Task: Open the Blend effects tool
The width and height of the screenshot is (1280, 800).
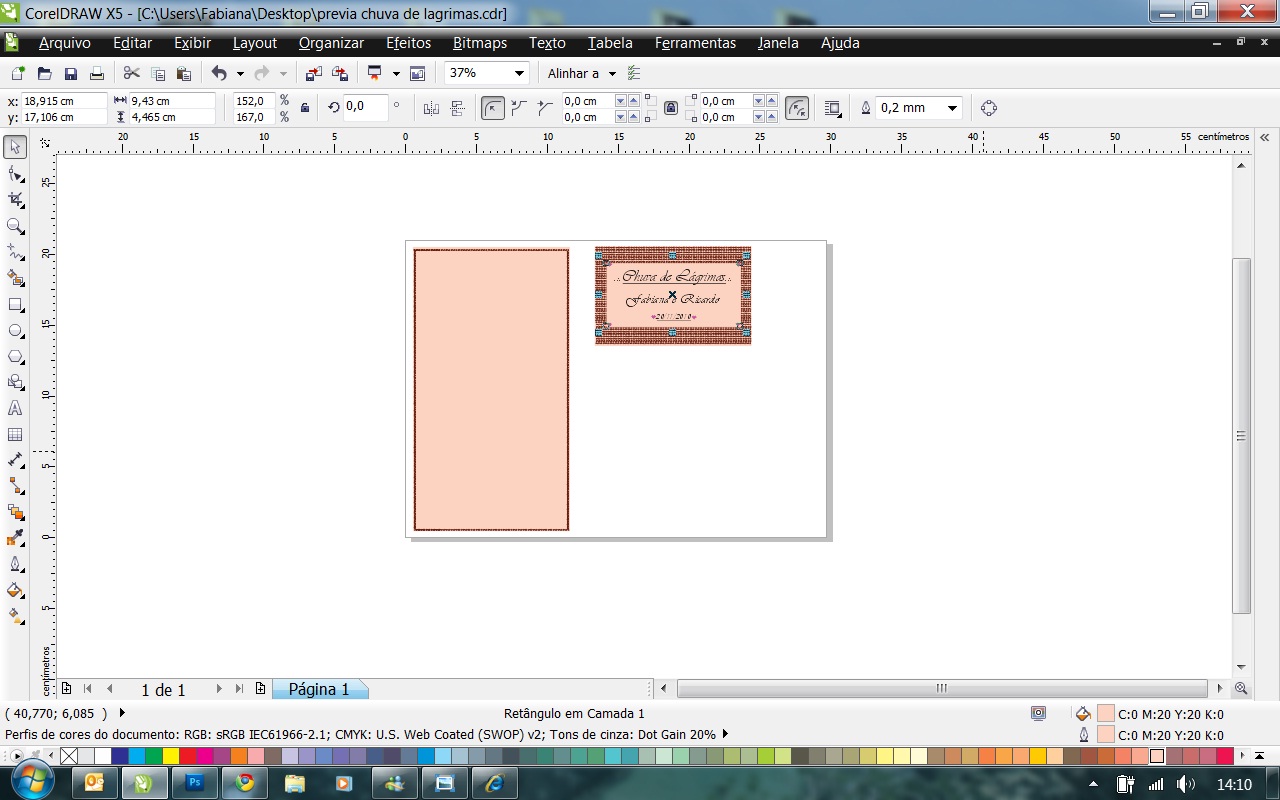Action: pyautogui.click(x=15, y=512)
